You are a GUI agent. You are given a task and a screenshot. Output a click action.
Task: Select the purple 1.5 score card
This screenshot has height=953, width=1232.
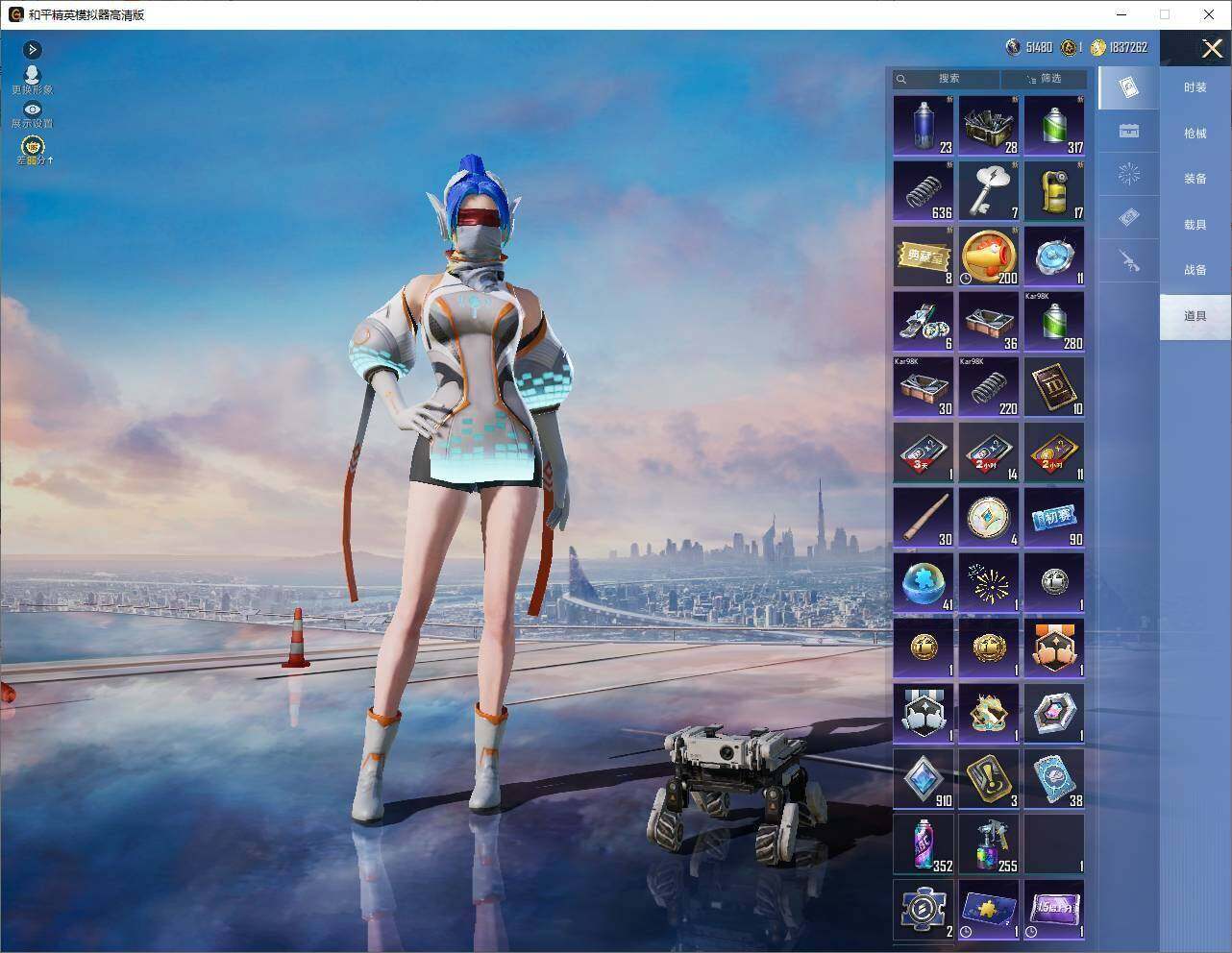(1054, 909)
